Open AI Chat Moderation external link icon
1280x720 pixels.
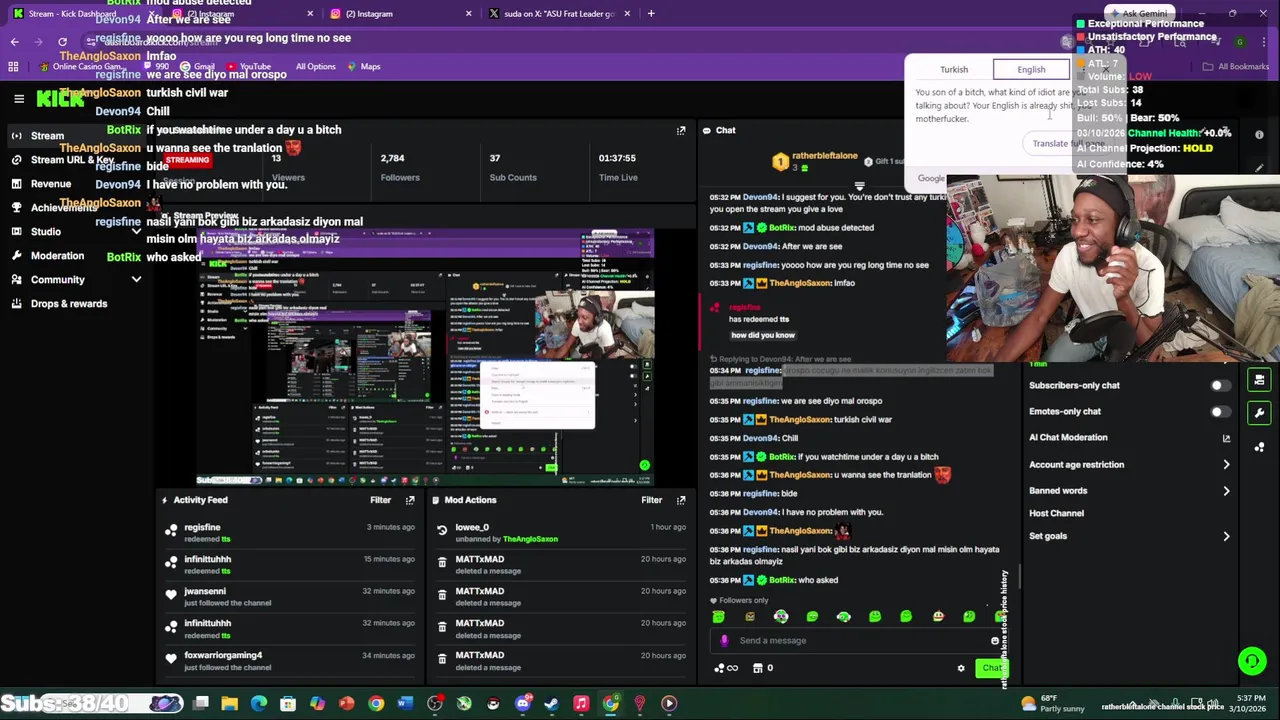click(x=1226, y=438)
